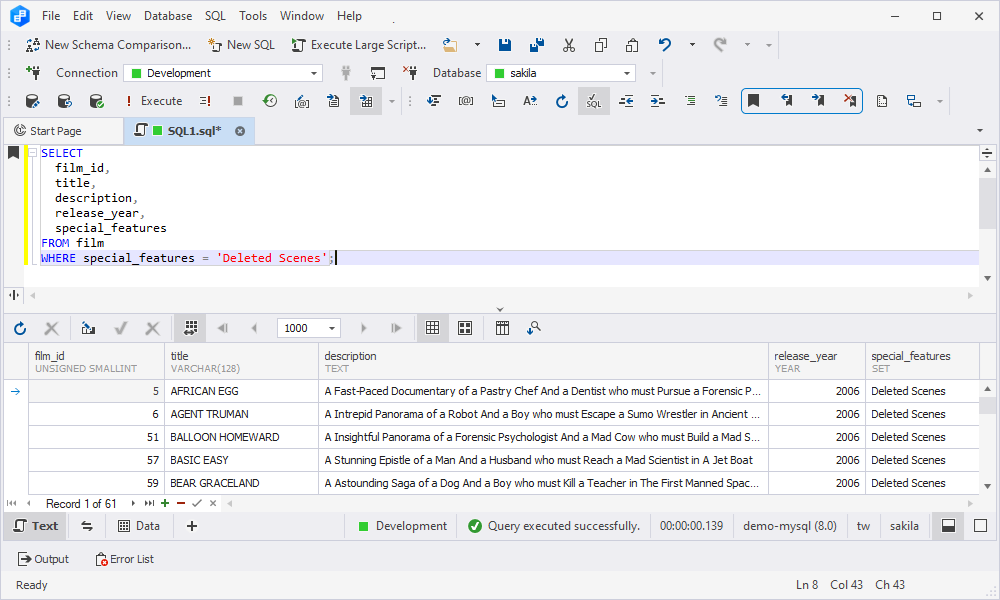Screen dimensions: 1000x600
Task: Execute the SQL query
Action: (x=154, y=101)
